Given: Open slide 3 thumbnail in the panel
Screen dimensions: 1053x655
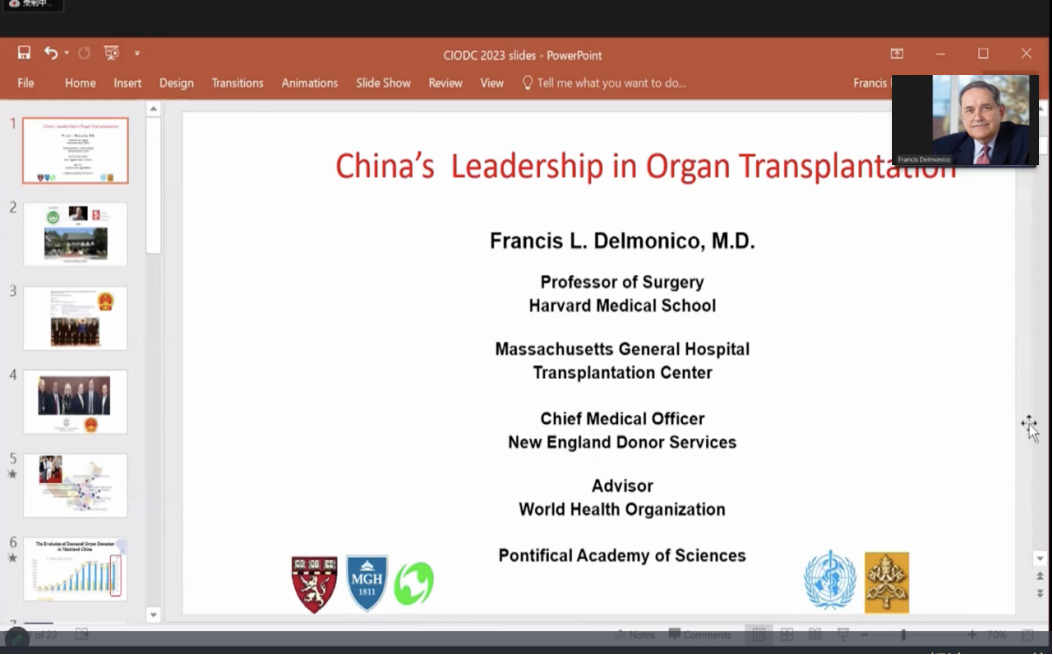Looking at the screenshot, I should pyautogui.click(x=75, y=318).
